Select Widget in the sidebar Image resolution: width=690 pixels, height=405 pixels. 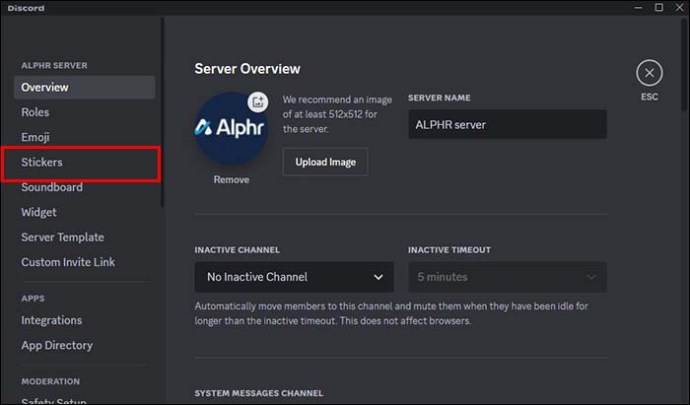[39, 212]
